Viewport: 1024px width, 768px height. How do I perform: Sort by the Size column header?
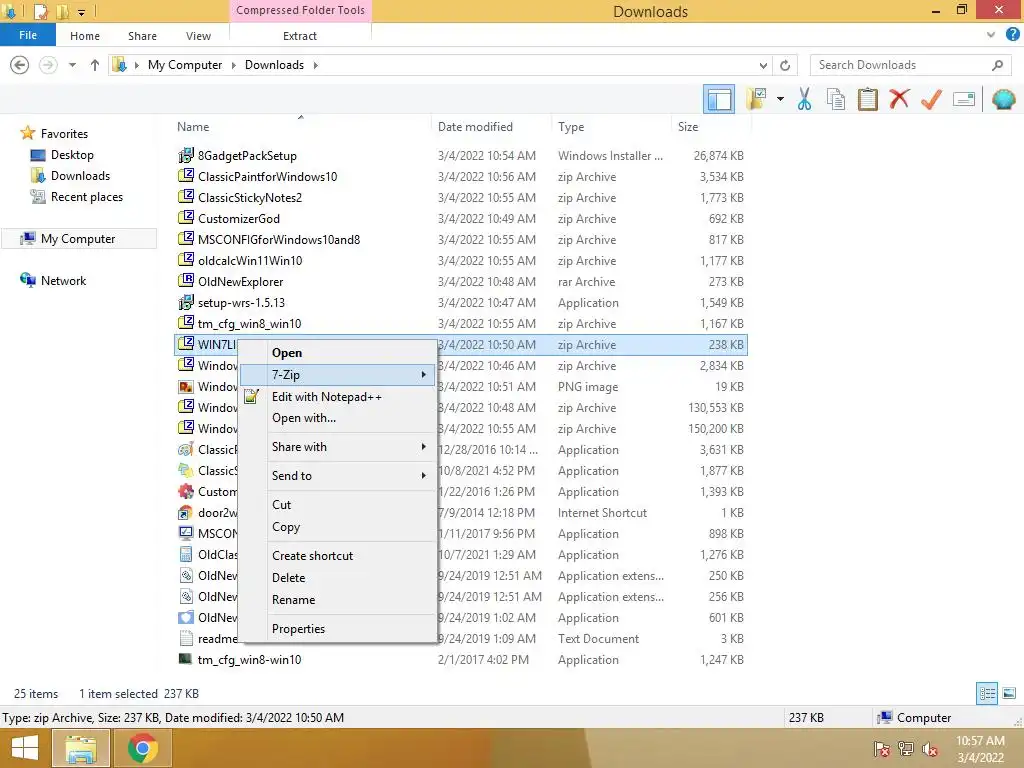click(688, 127)
